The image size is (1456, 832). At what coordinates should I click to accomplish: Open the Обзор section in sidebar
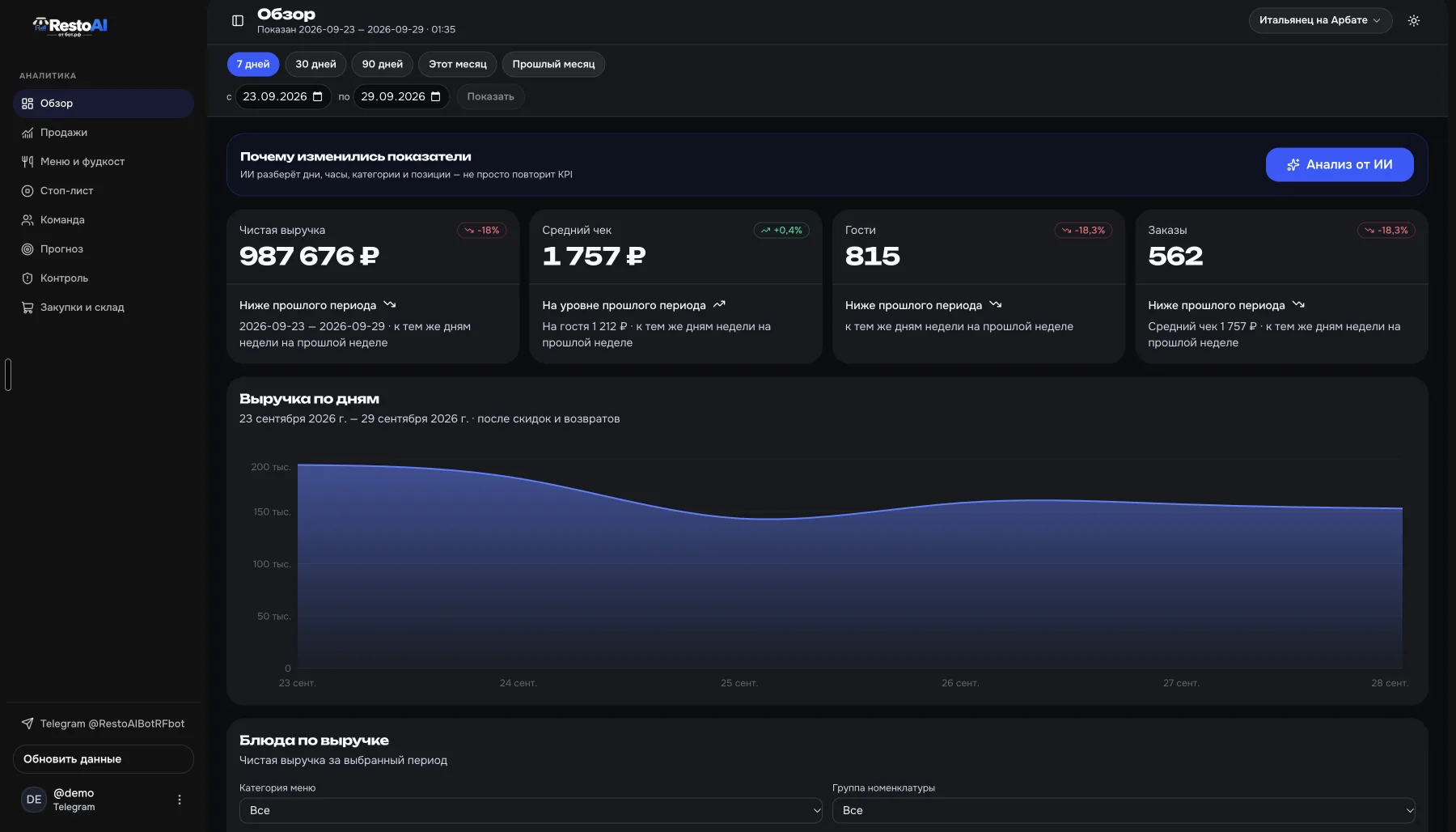point(104,104)
